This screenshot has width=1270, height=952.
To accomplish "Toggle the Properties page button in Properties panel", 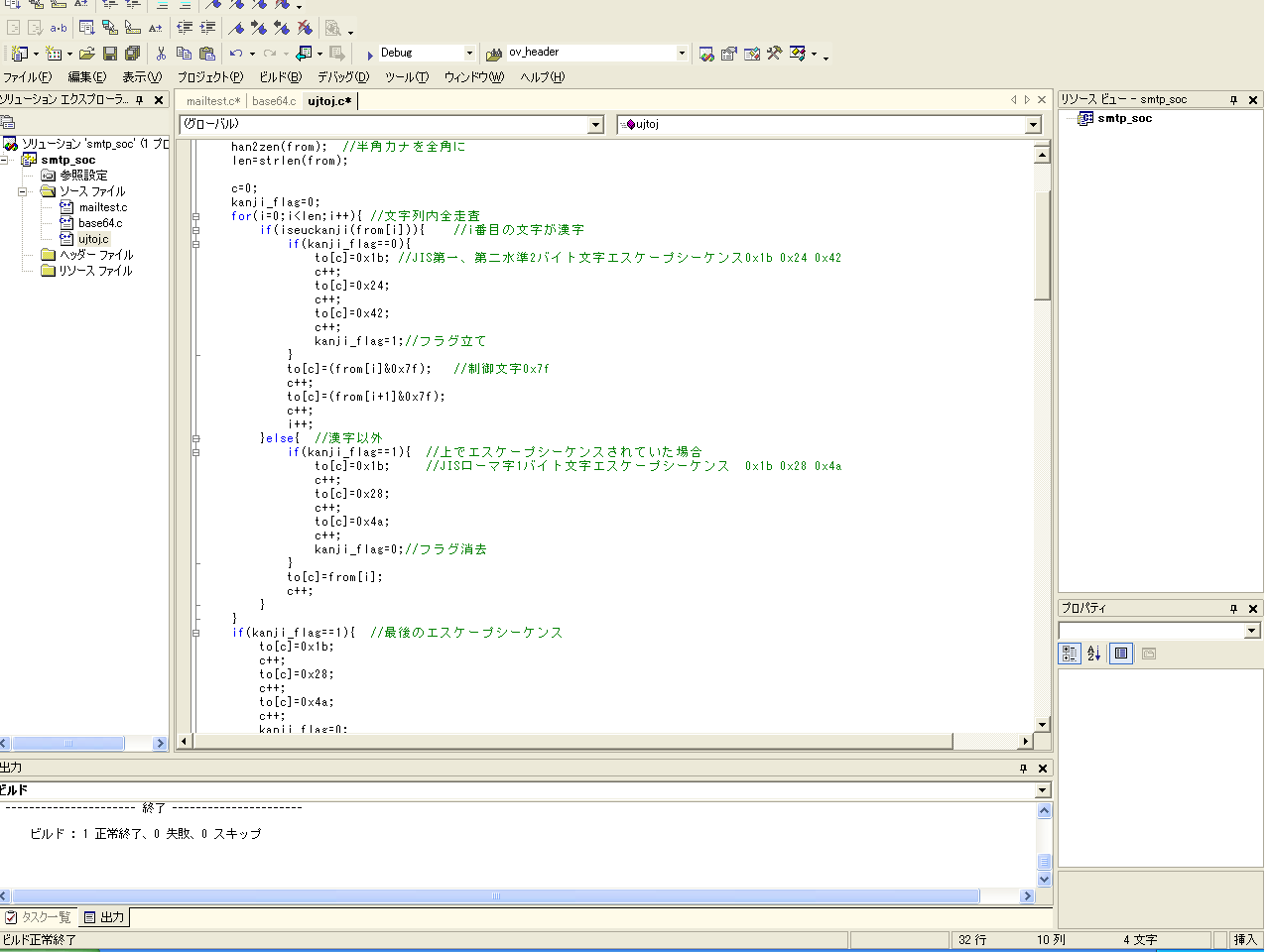I will click(1121, 654).
